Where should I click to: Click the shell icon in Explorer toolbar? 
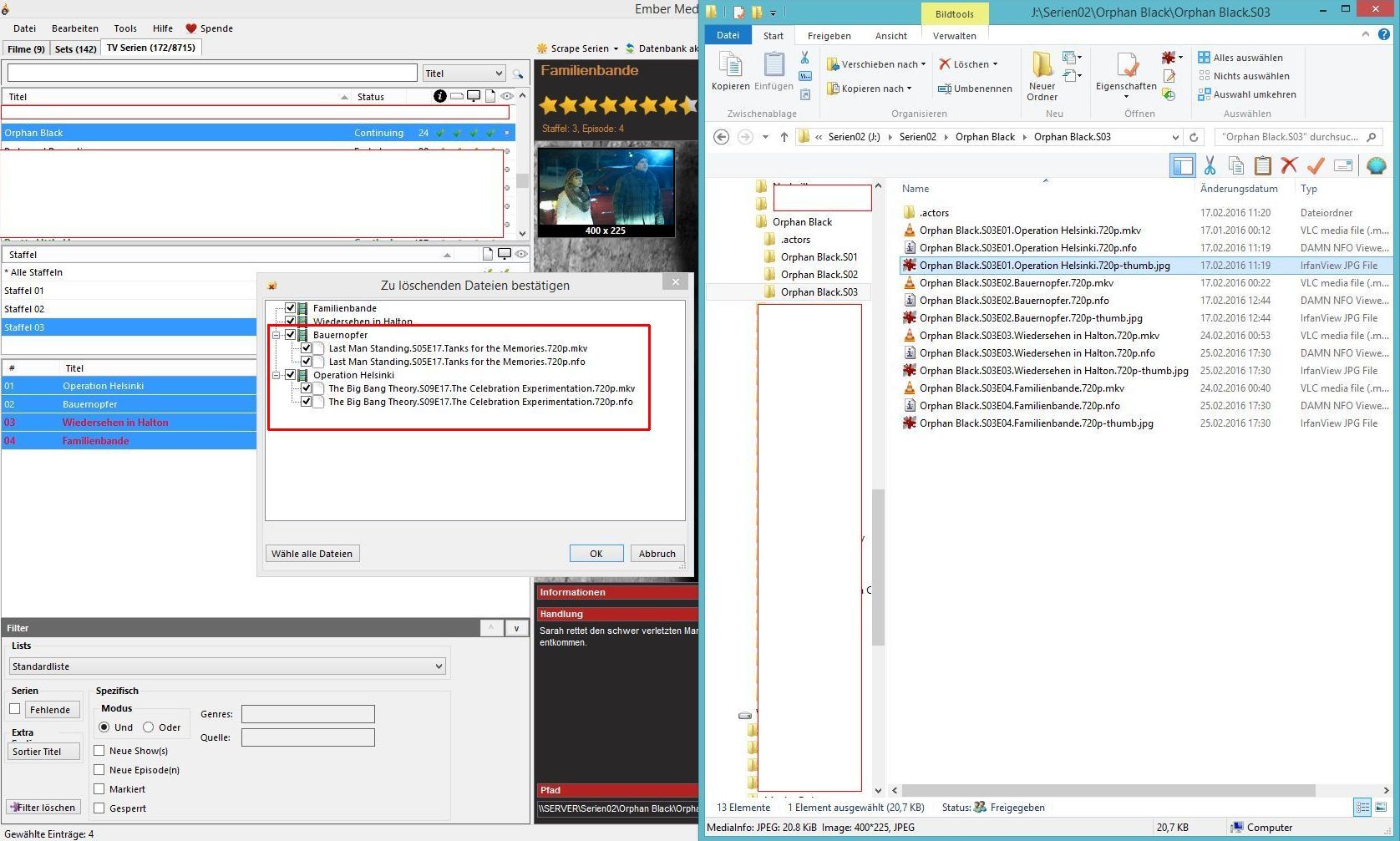click(1376, 165)
